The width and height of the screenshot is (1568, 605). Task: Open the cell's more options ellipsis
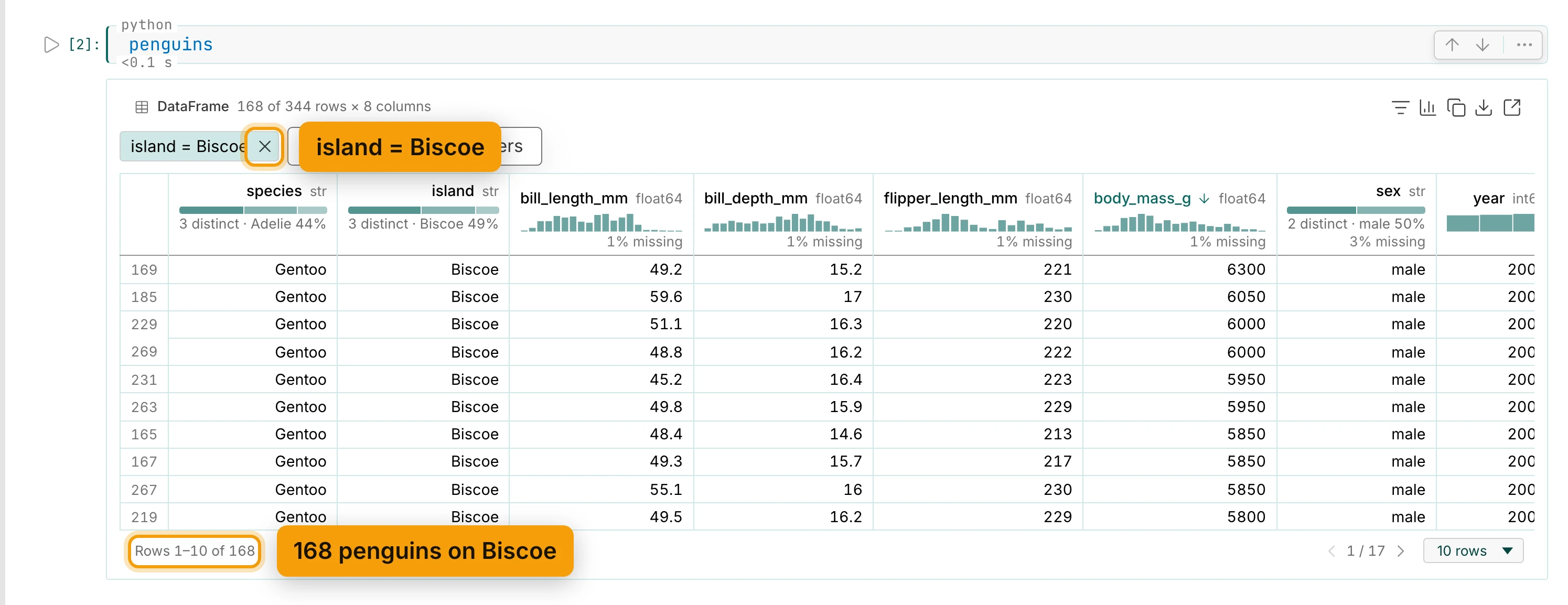[1524, 45]
